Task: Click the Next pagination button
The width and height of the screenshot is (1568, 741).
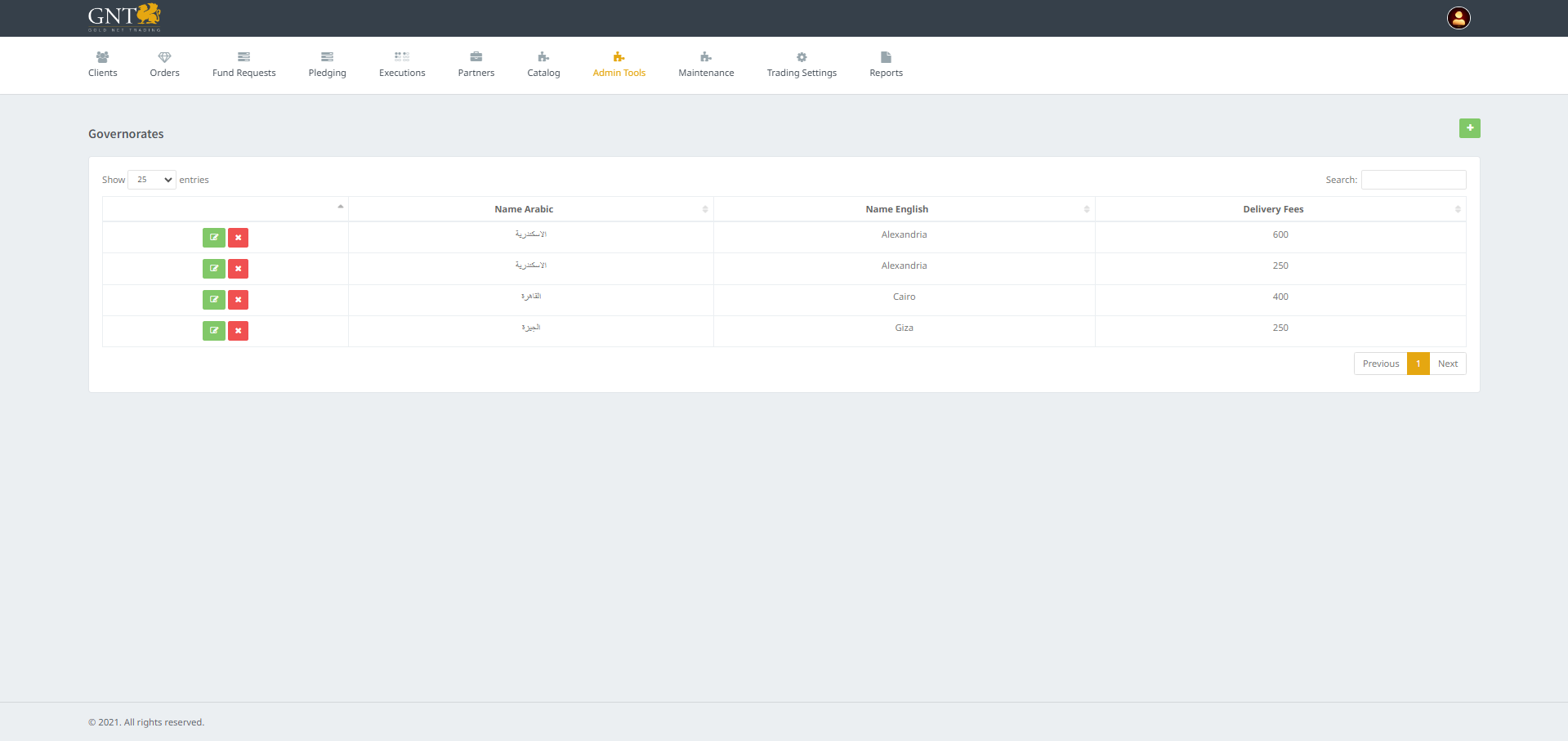Action: point(1447,364)
